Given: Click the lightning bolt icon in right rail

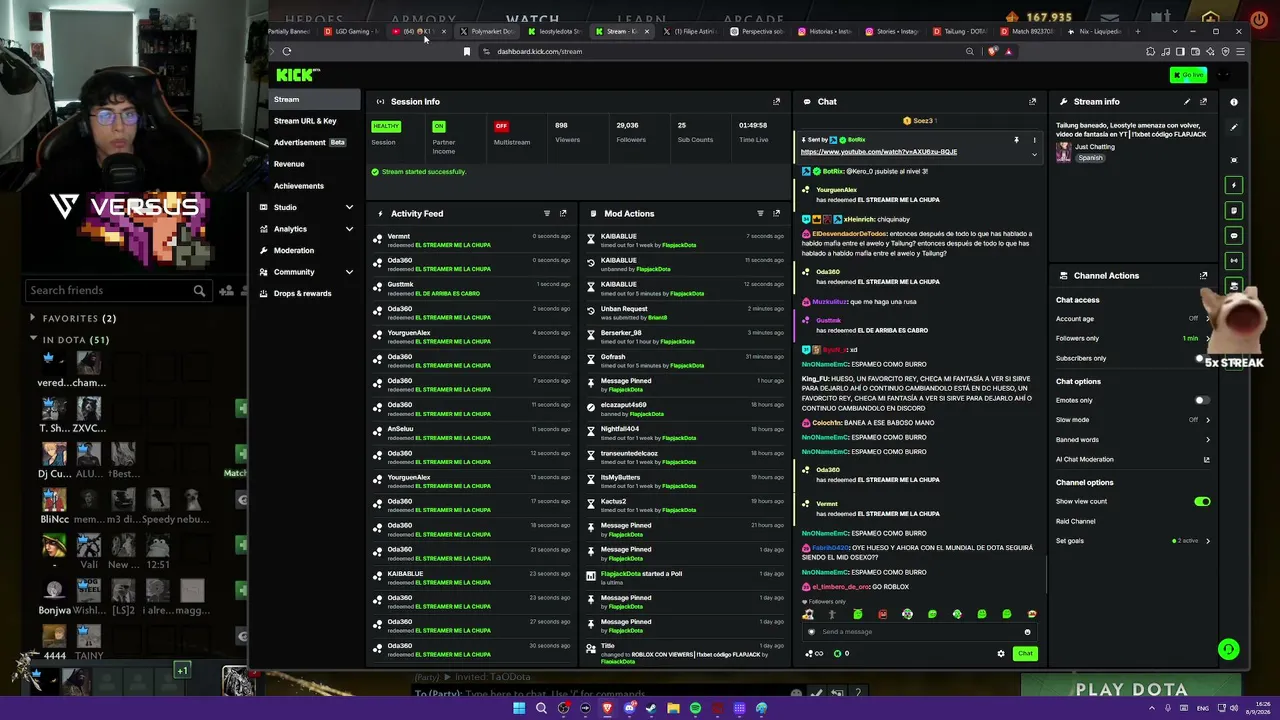Looking at the screenshot, I should coord(1234,185).
